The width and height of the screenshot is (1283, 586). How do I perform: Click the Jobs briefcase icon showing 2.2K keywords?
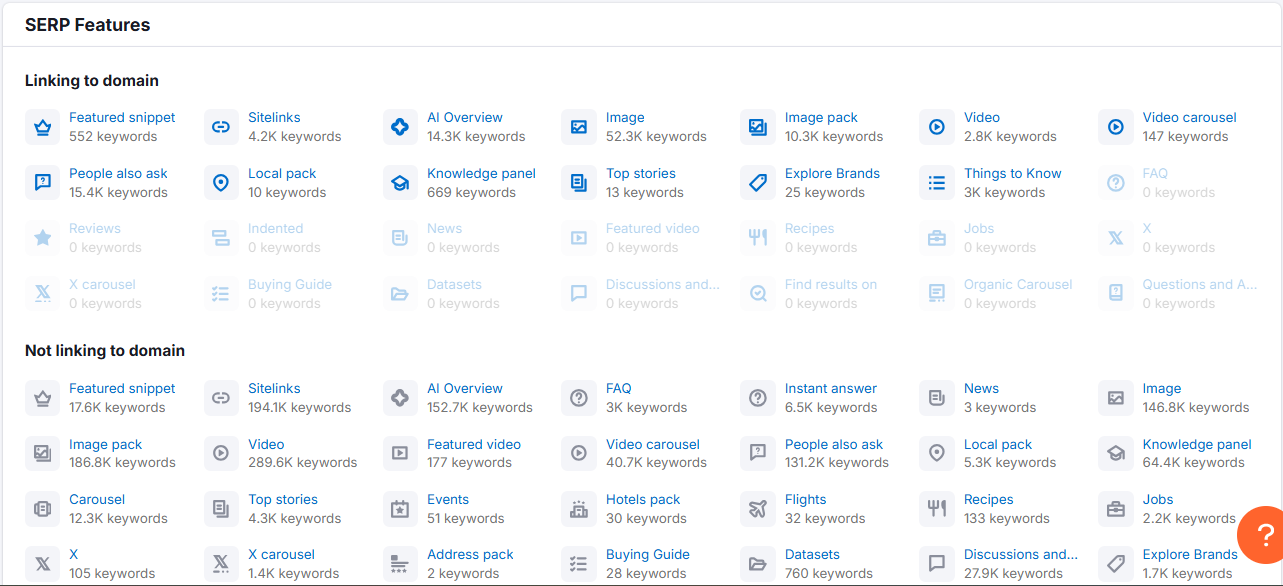(x=1116, y=509)
